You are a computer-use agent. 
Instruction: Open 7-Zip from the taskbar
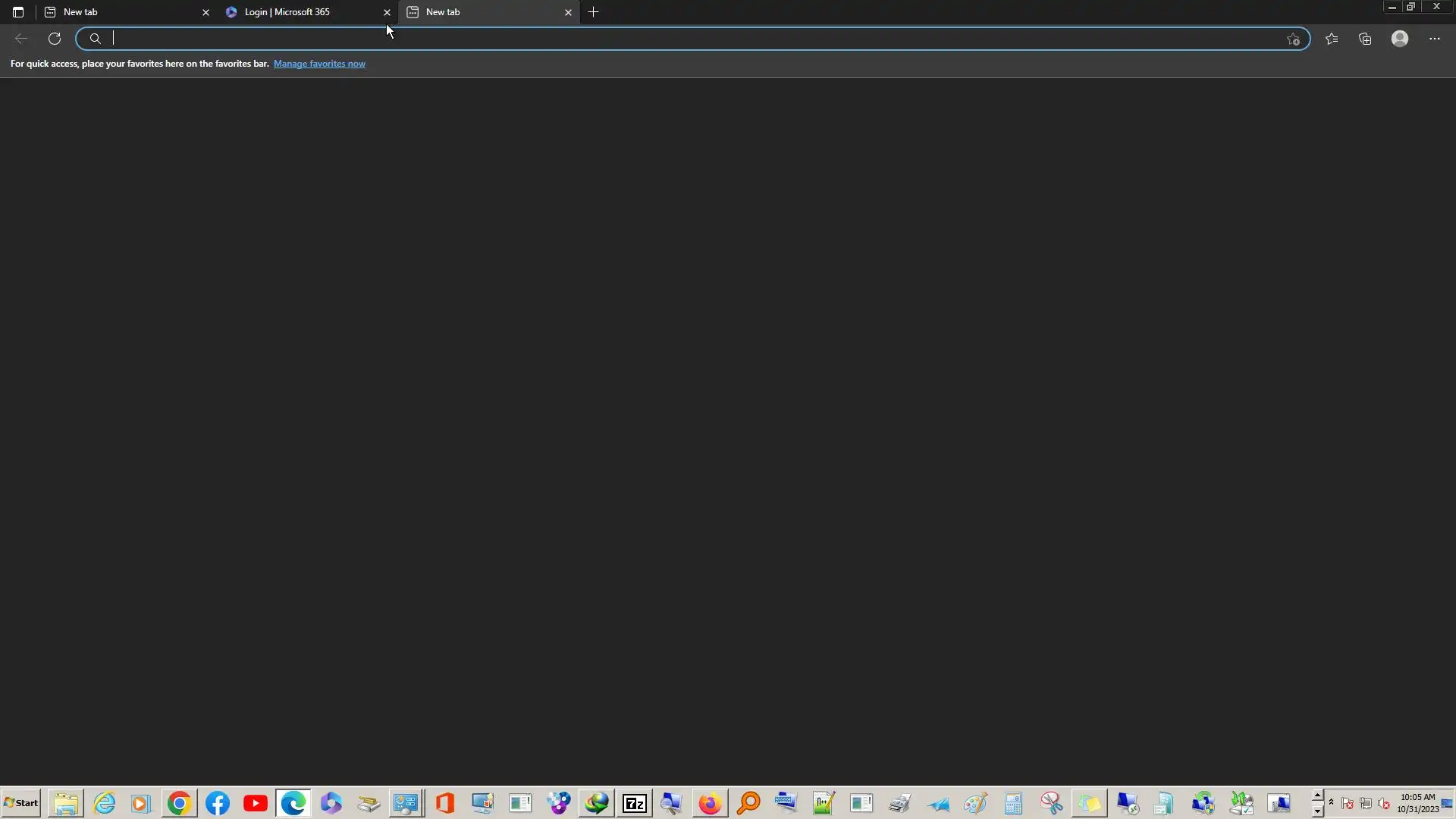634,803
